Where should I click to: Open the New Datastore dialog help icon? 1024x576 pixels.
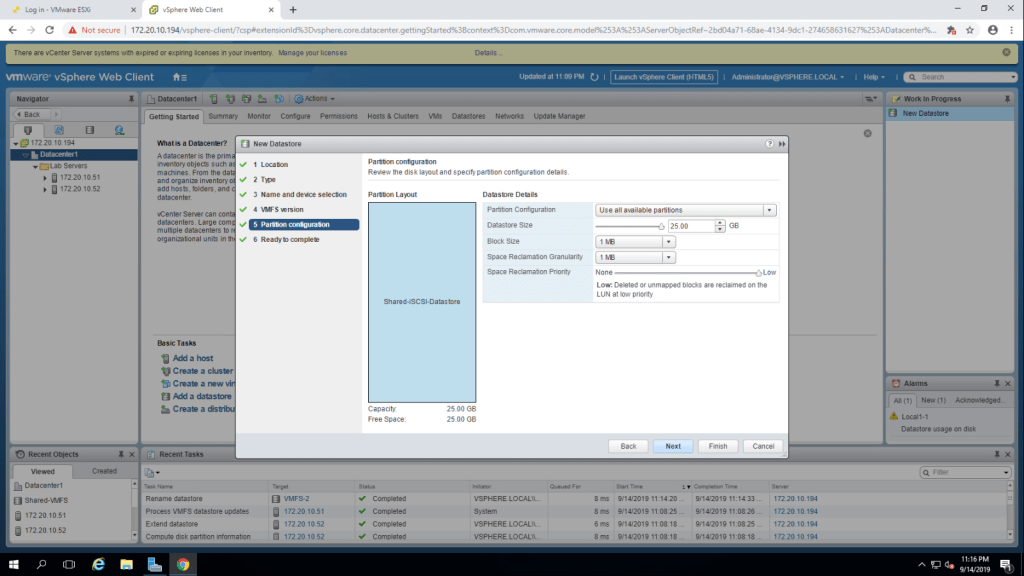[769, 144]
